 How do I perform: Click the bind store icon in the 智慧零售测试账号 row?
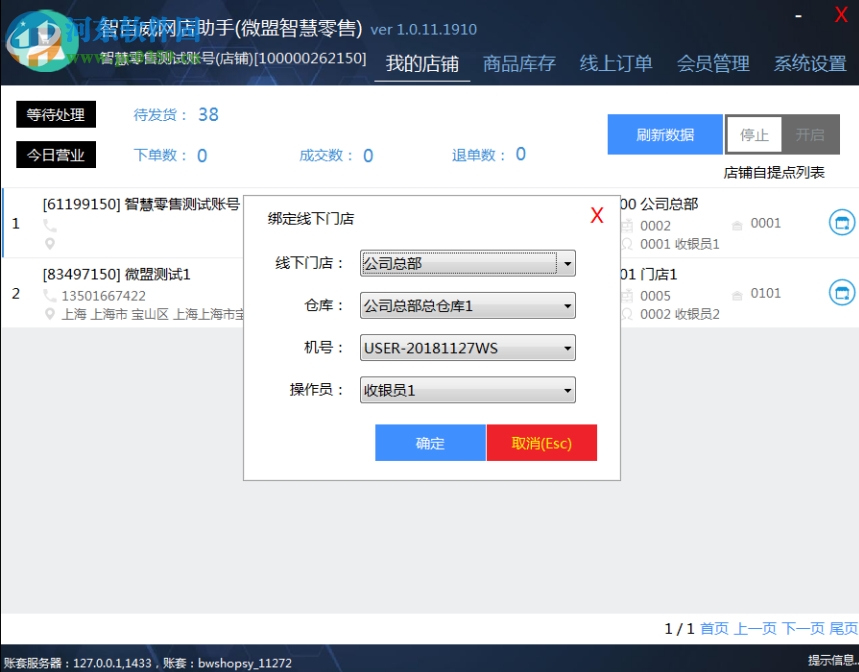(x=842, y=223)
